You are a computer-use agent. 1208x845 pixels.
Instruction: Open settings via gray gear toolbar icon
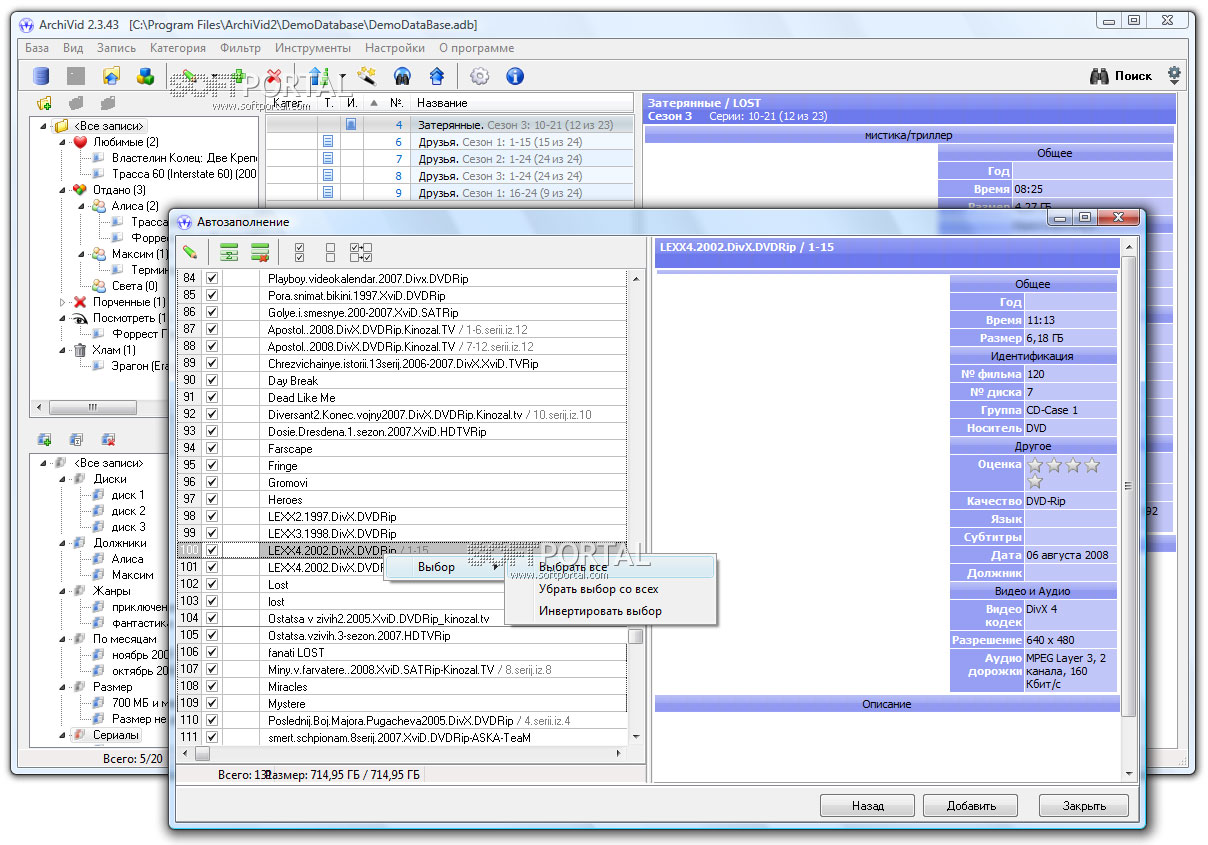point(480,76)
